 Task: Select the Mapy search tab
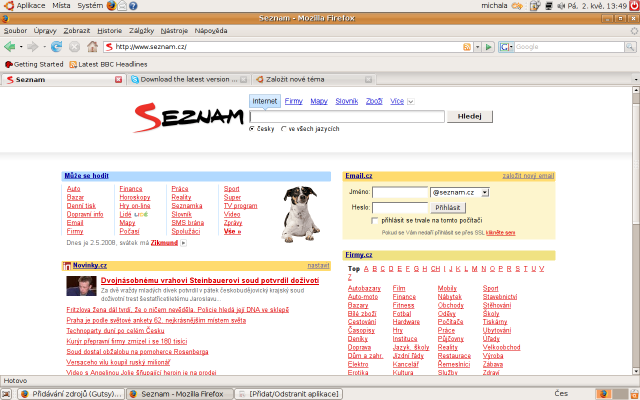[x=319, y=102]
